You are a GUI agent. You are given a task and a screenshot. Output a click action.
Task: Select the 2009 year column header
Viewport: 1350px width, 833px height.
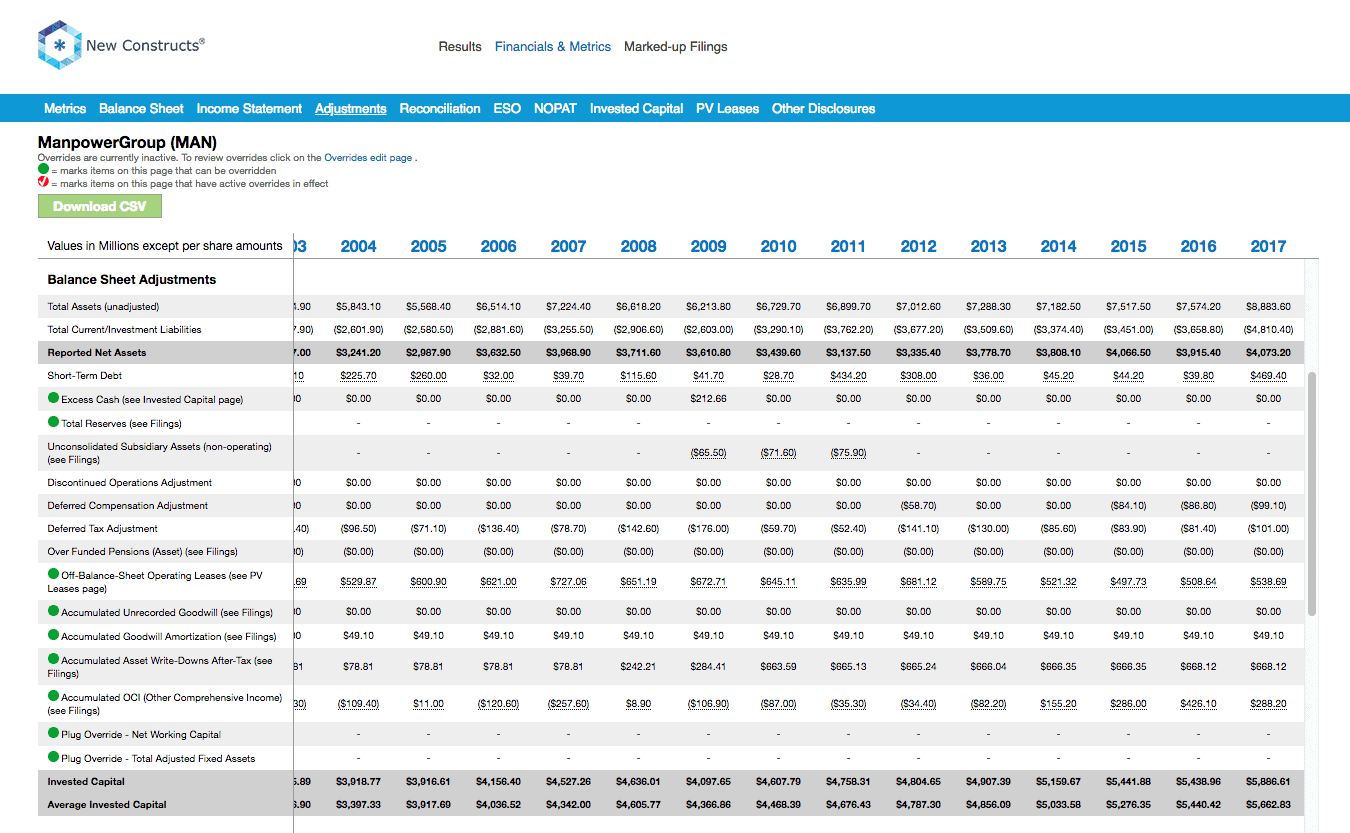[x=708, y=246]
